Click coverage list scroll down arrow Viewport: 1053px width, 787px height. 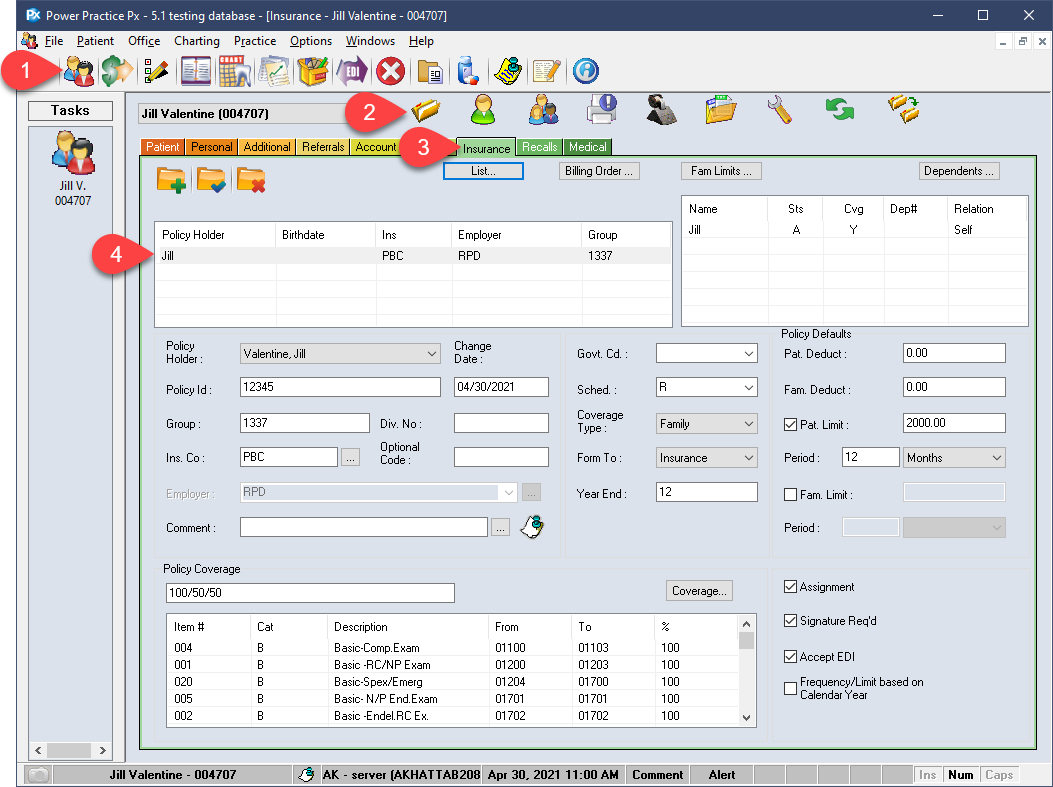pyautogui.click(x=747, y=718)
